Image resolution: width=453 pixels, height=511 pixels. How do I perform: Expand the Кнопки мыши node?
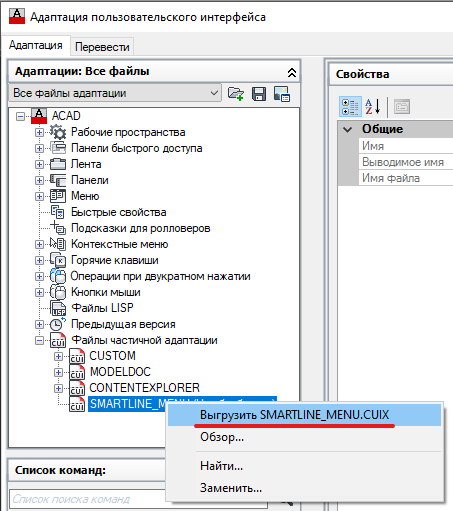tap(39, 292)
